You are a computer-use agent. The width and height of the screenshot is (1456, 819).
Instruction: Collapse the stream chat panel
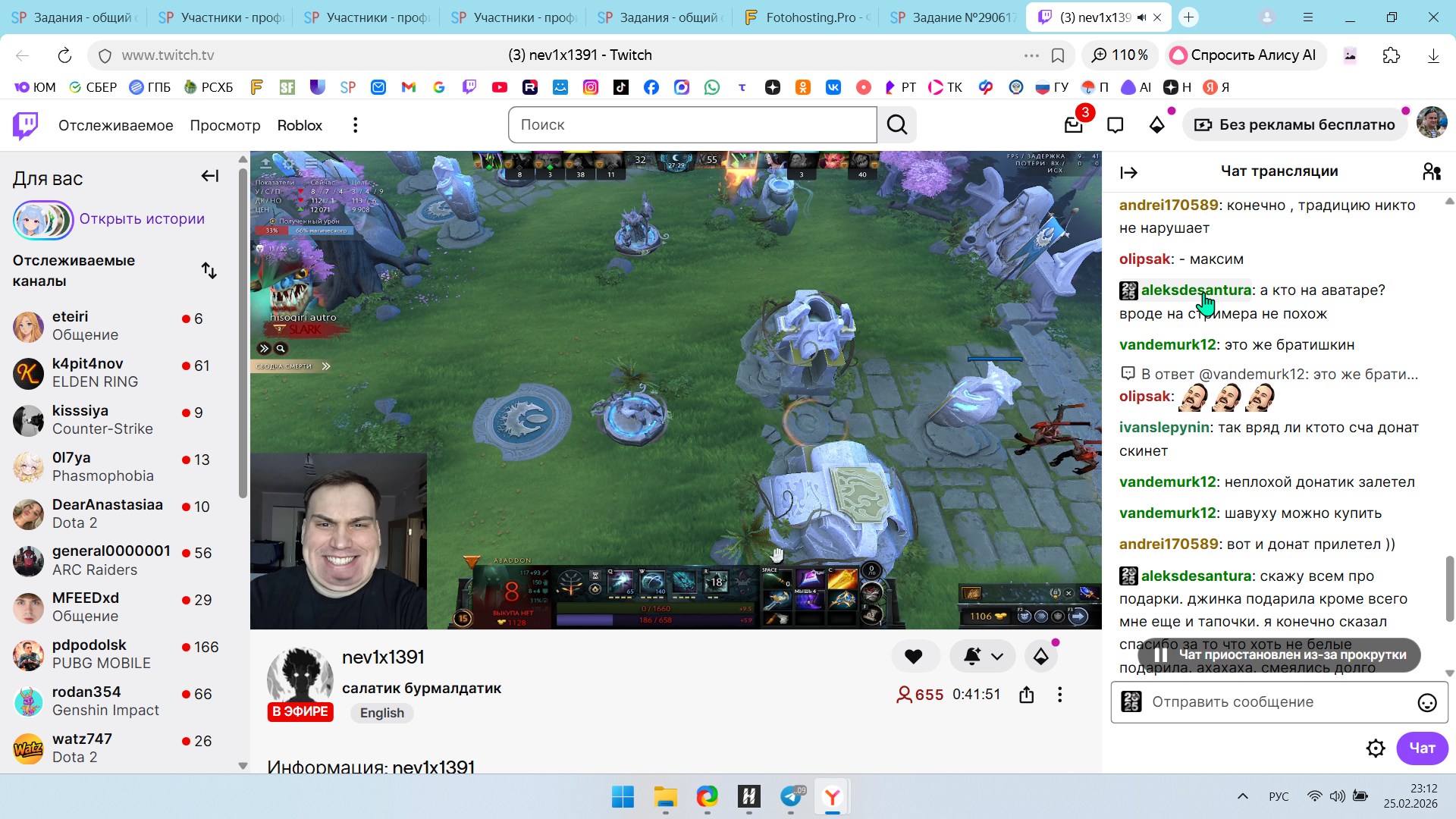(x=1128, y=173)
